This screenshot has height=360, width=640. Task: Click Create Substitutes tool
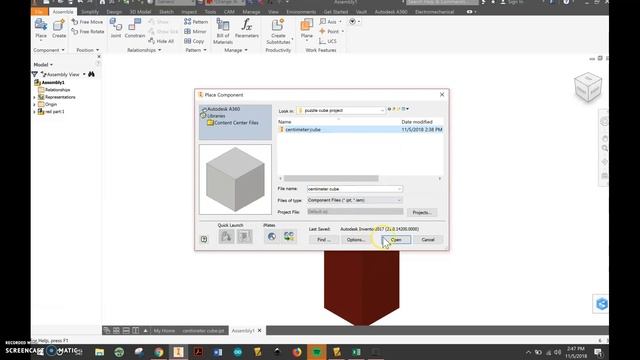tap(278, 31)
